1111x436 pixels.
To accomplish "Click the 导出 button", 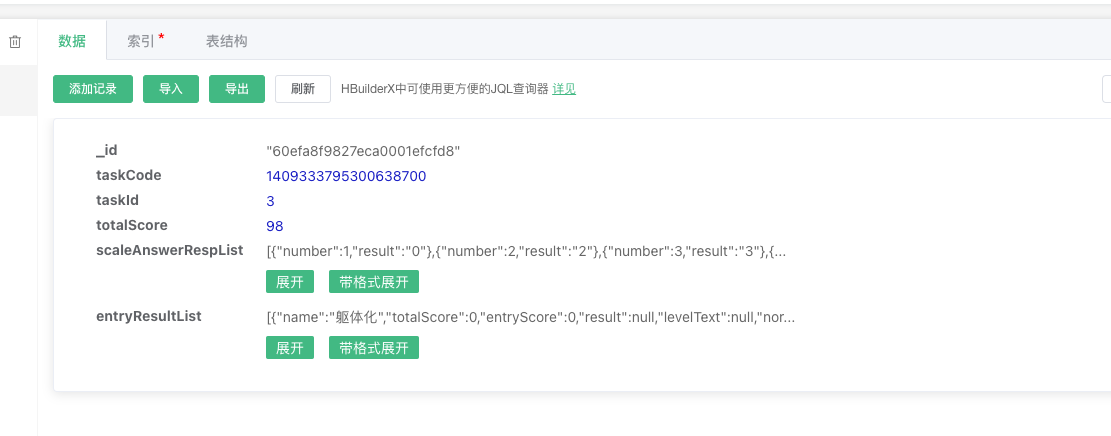I will click(237, 89).
